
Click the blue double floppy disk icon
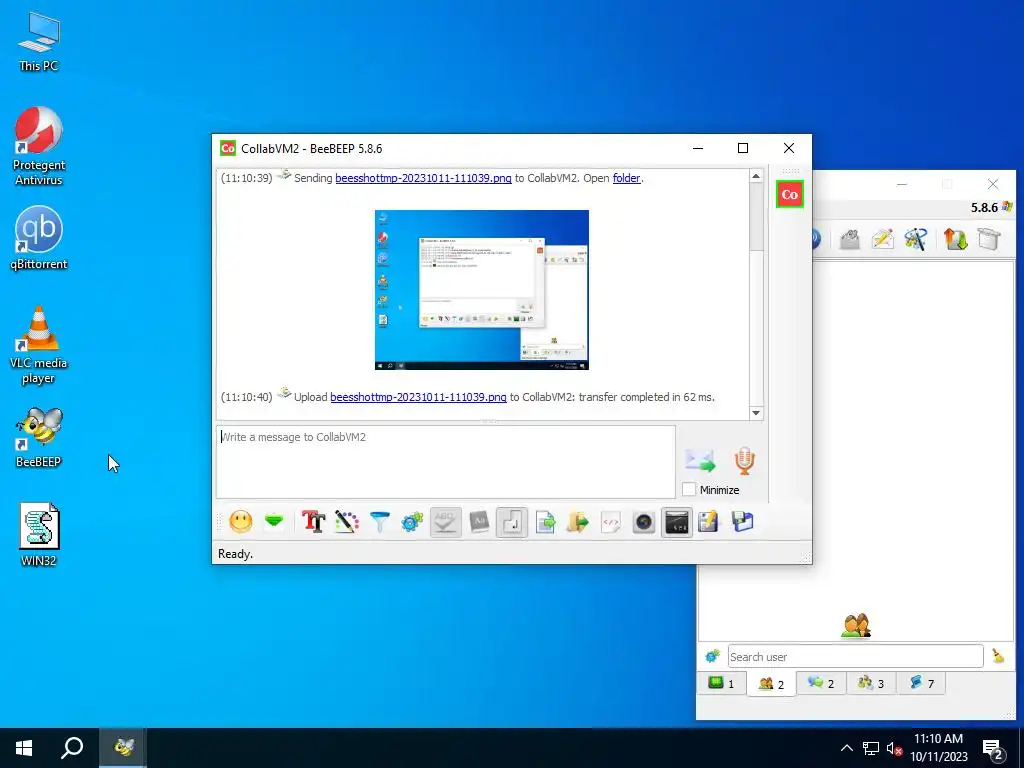pos(743,522)
